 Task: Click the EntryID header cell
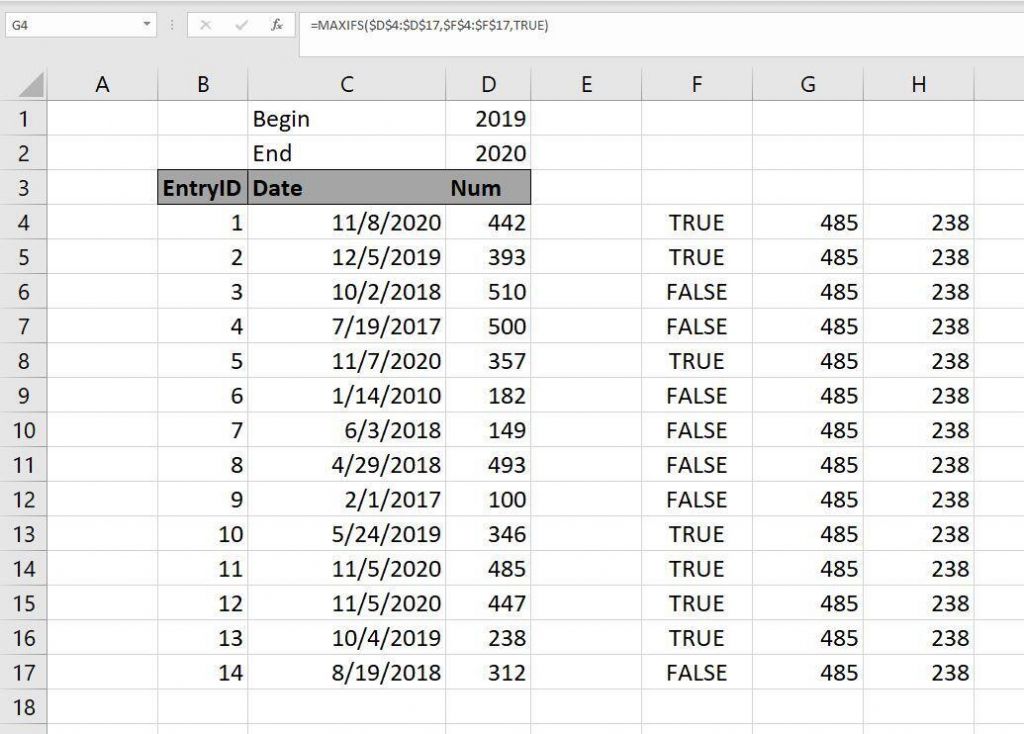(x=203, y=188)
